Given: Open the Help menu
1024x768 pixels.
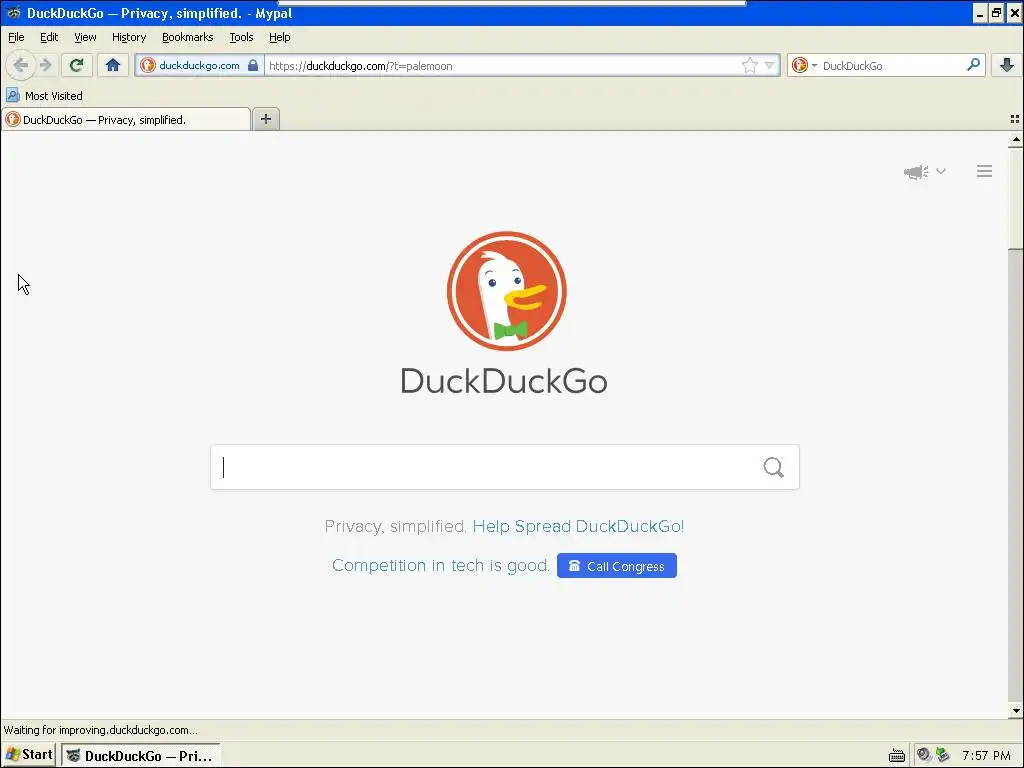Looking at the screenshot, I should [280, 37].
